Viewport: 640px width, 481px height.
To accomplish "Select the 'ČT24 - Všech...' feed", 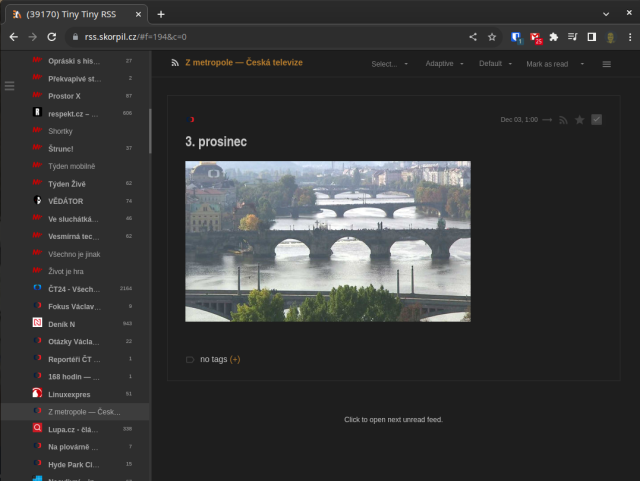I will [x=74, y=289].
